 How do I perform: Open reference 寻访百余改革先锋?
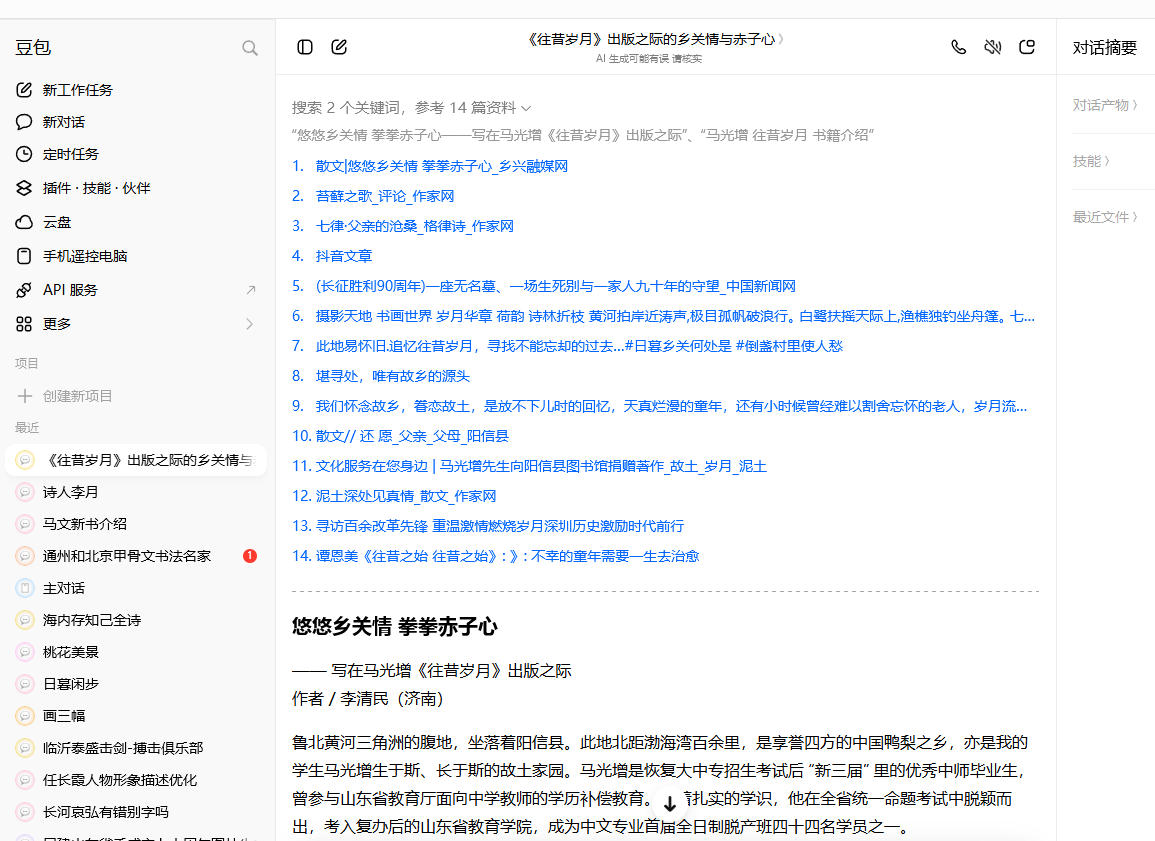pyautogui.click(x=499, y=526)
